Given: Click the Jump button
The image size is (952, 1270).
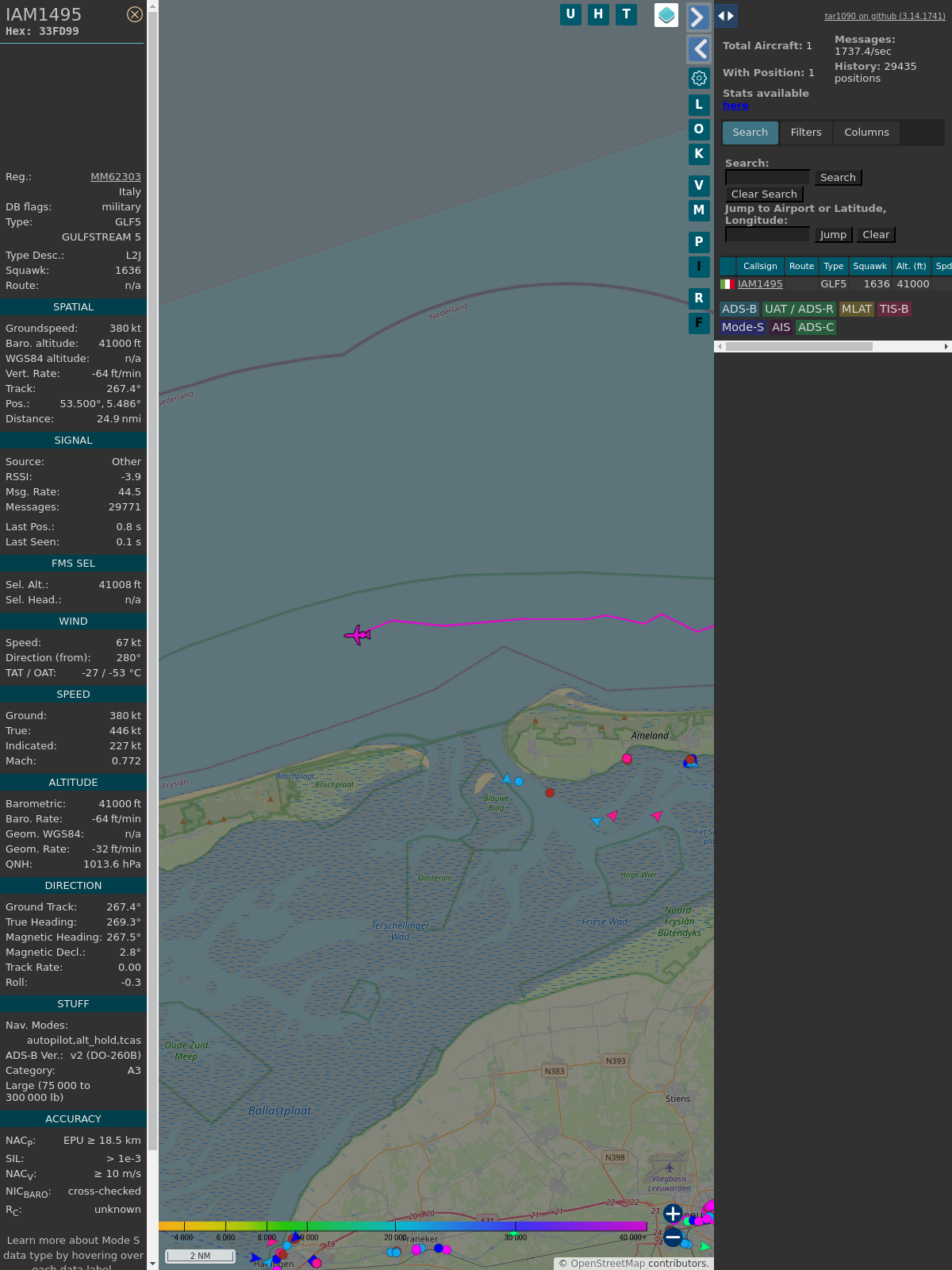Looking at the screenshot, I should tap(832, 235).
